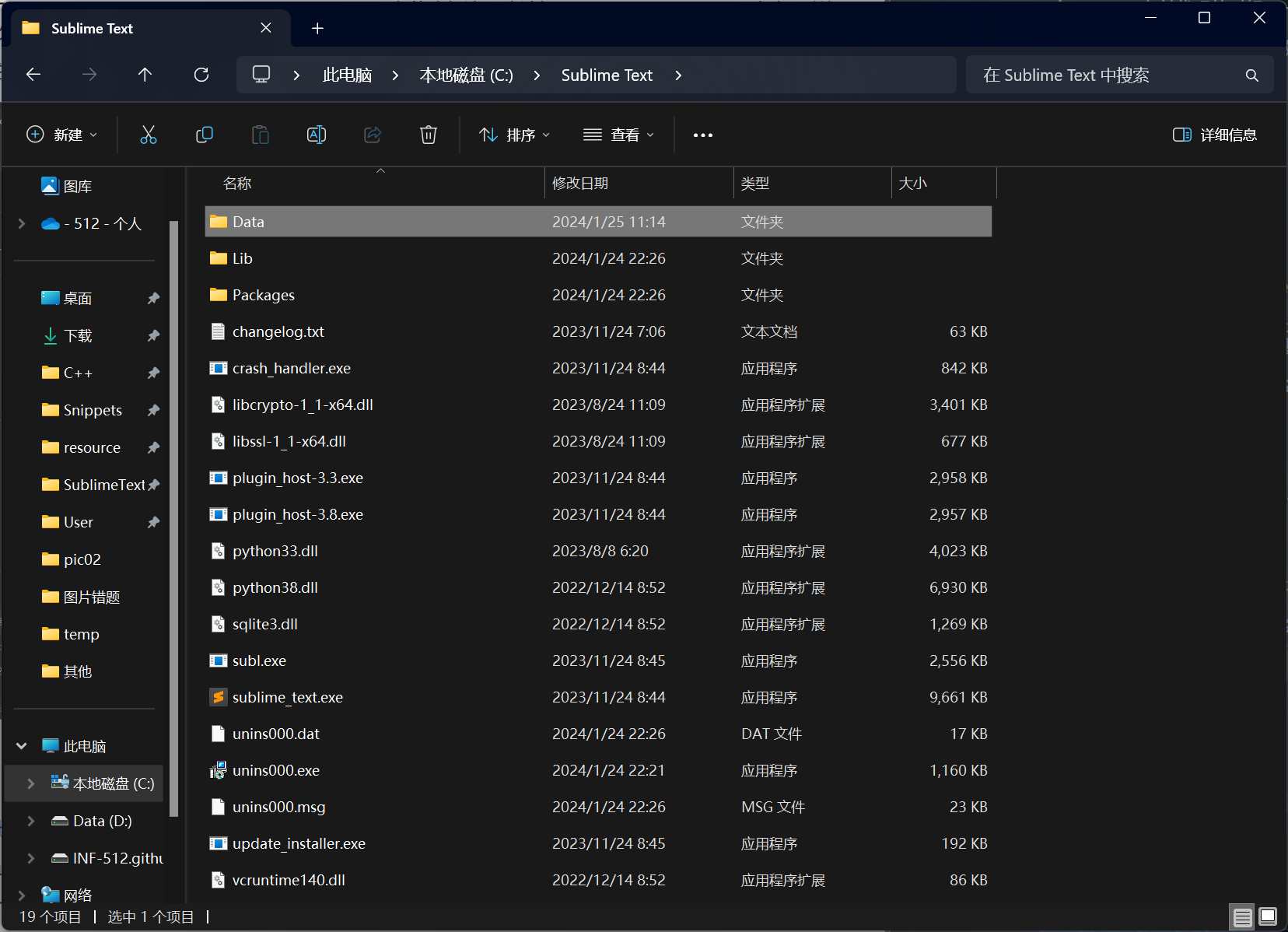Image resolution: width=1288 pixels, height=932 pixels.
Task: Open the pic02 folder in sidebar
Action: (72, 559)
